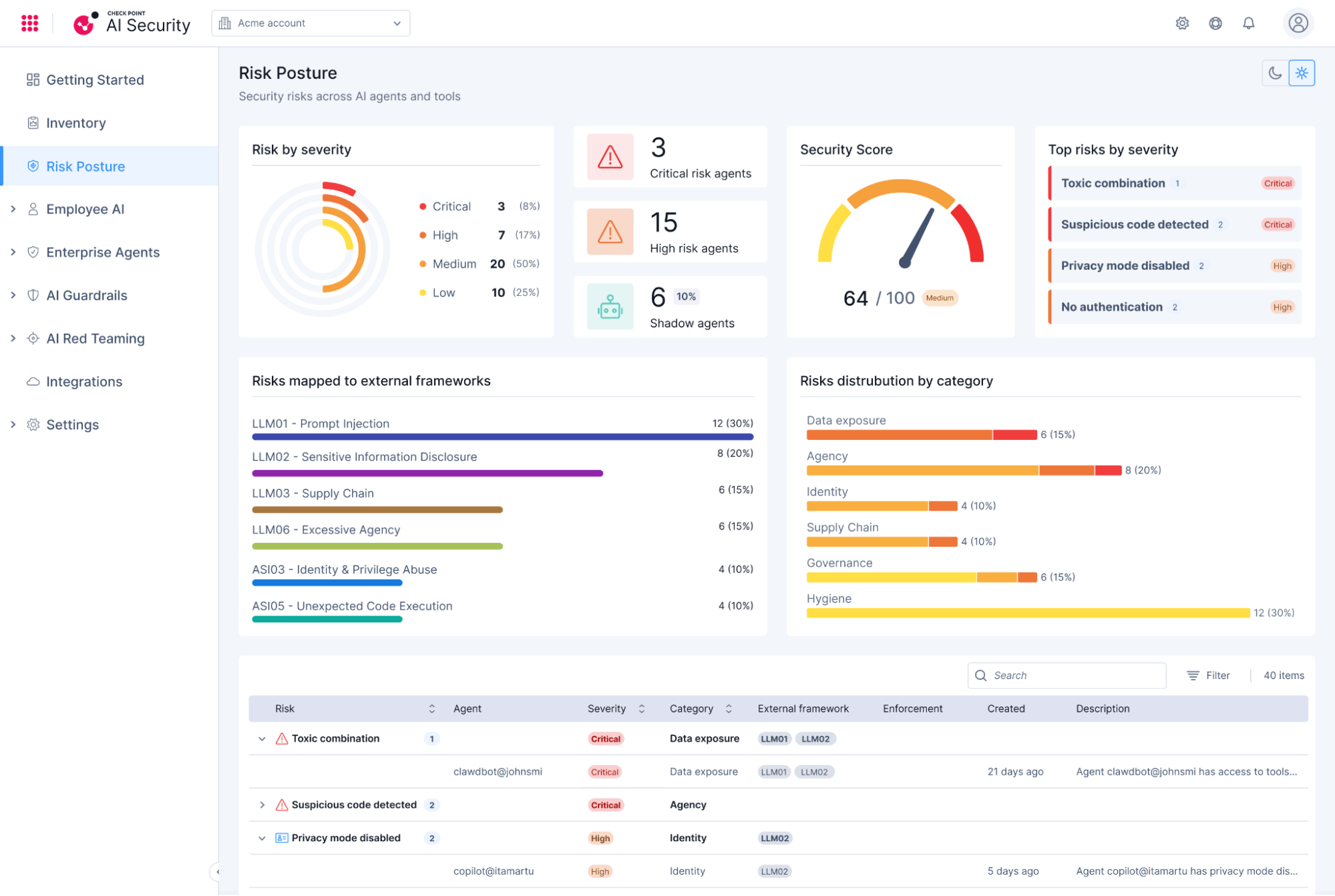Click the 40 items count
The height and width of the screenshot is (896, 1335).
1284,676
